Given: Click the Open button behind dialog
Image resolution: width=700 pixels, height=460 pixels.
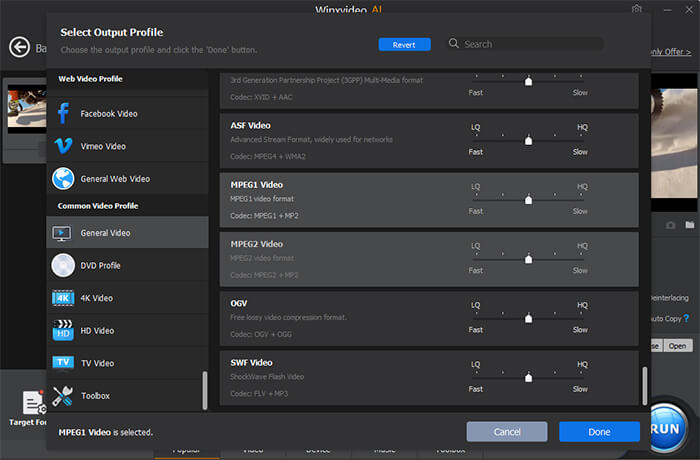Looking at the screenshot, I should pyautogui.click(x=678, y=346).
